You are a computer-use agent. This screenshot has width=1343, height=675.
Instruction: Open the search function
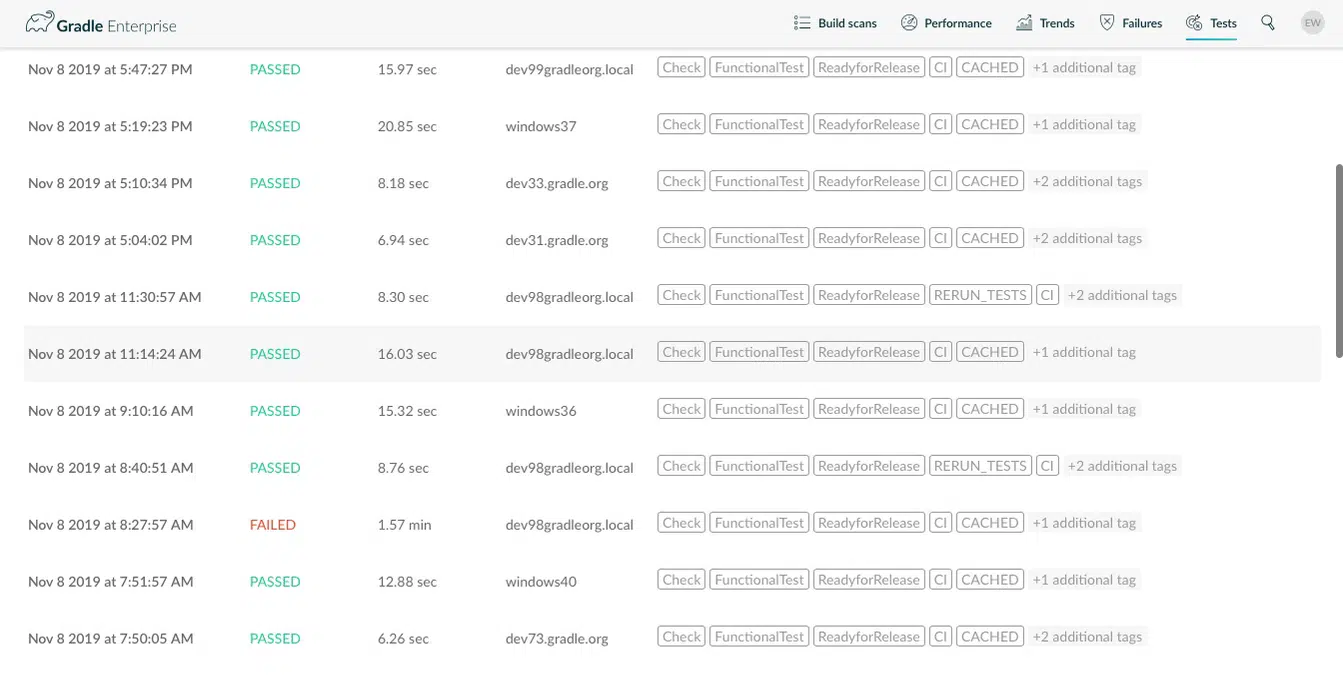tap(1267, 22)
